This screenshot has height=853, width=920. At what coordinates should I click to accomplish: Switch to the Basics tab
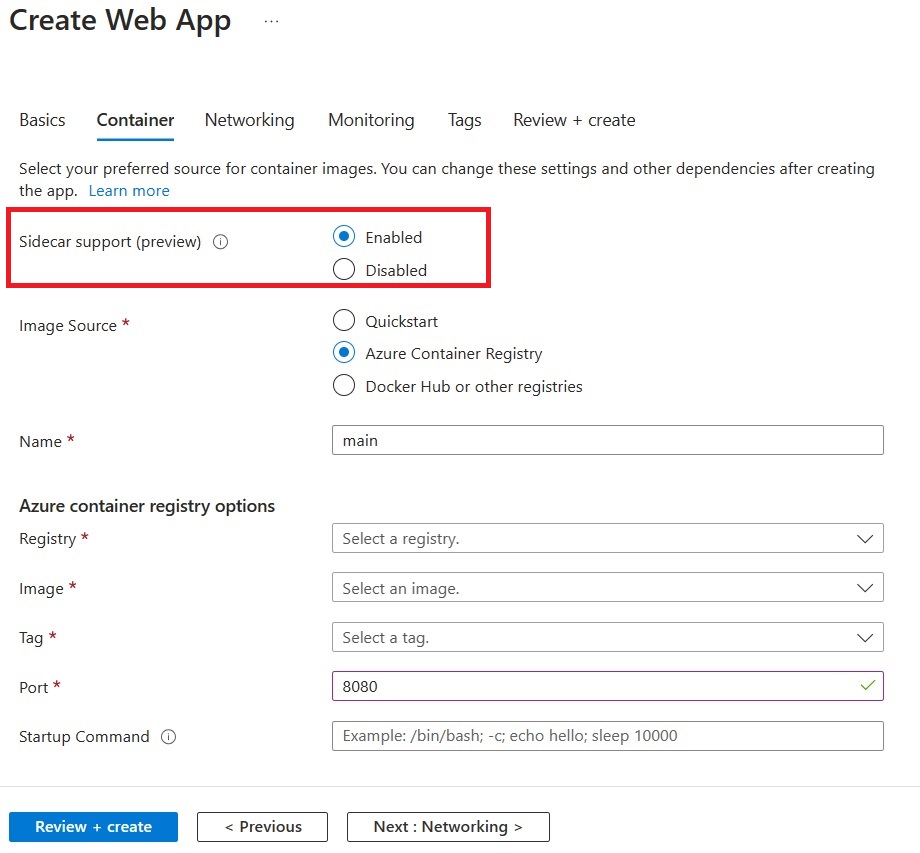click(x=42, y=120)
